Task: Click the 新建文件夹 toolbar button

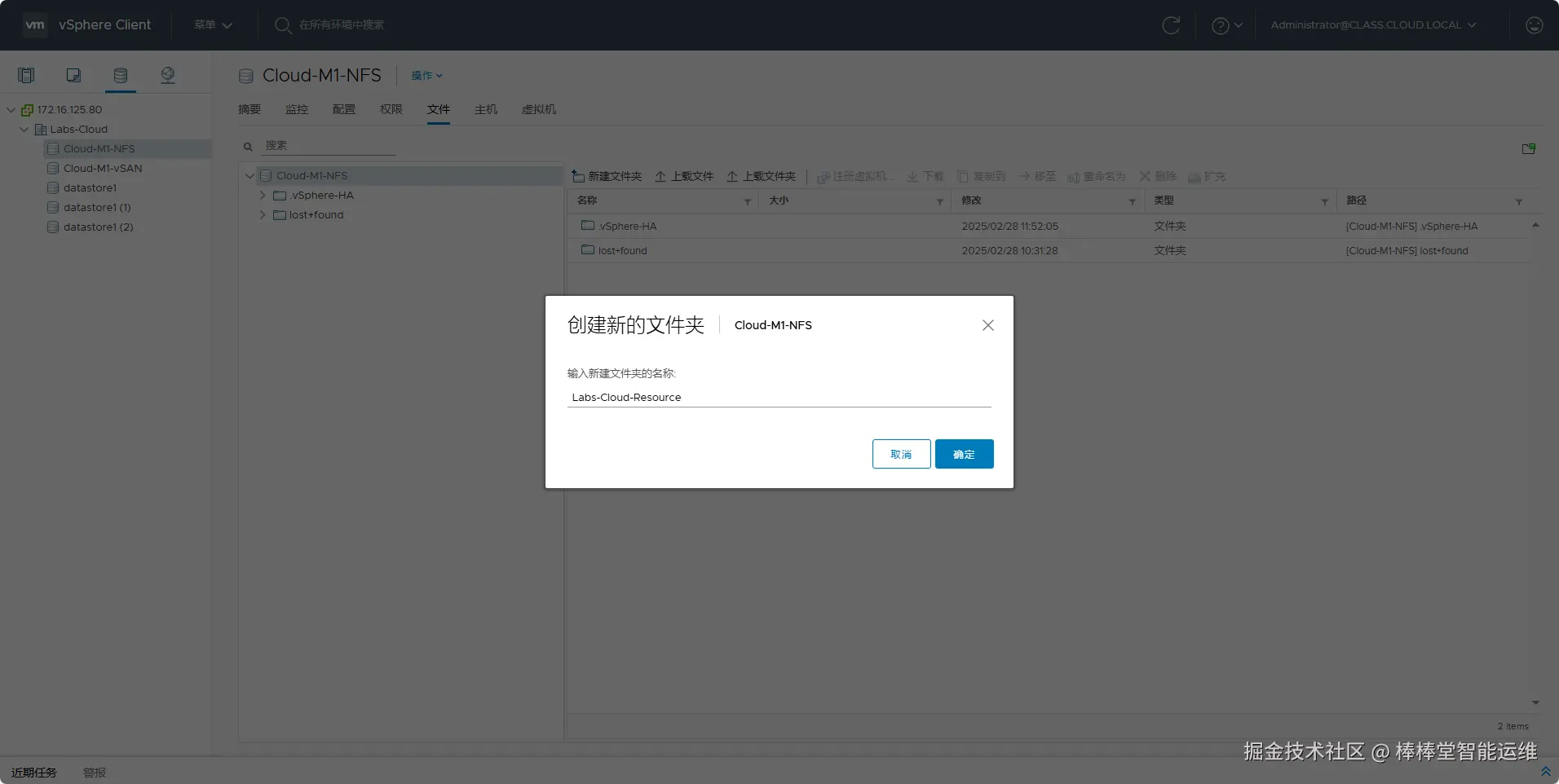Action: (607, 176)
